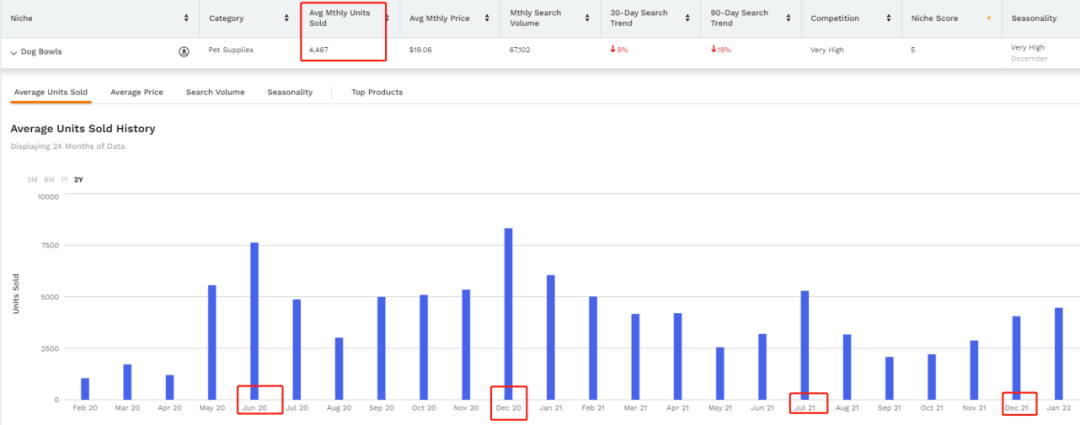The height and width of the screenshot is (425, 1080).
Task: Click the Feb 20 chart bar
Action: (85, 388)
